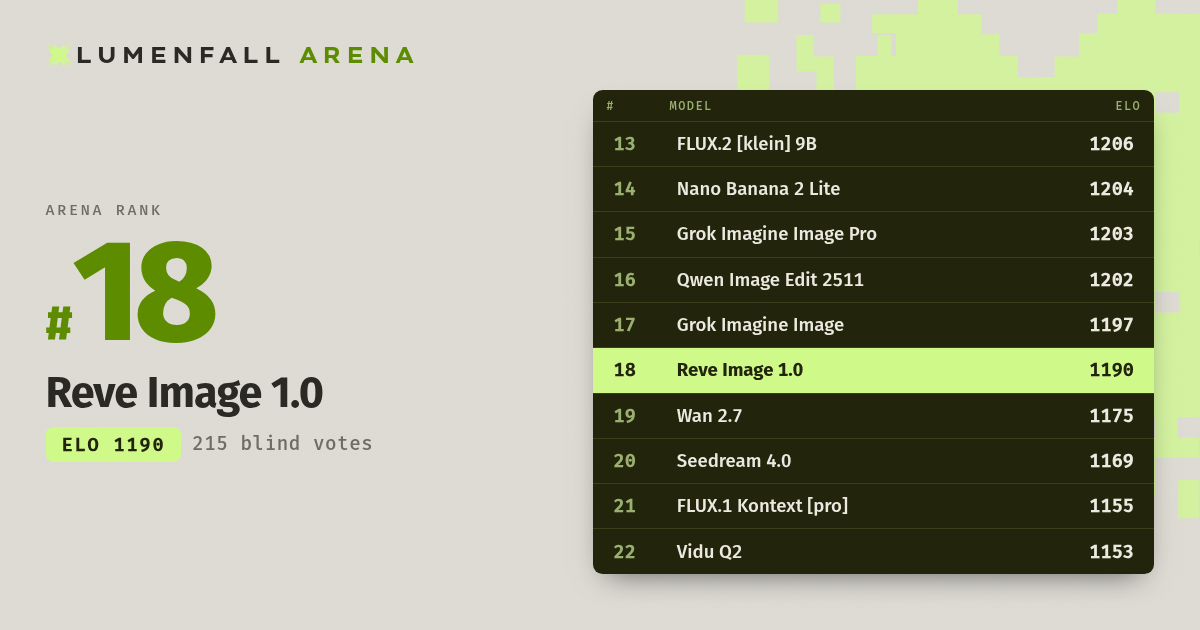This screenshot has height=630, width=1200.
Task: Click the FLUX.1 Kontext [pro] entry
Action: point(873,506)
